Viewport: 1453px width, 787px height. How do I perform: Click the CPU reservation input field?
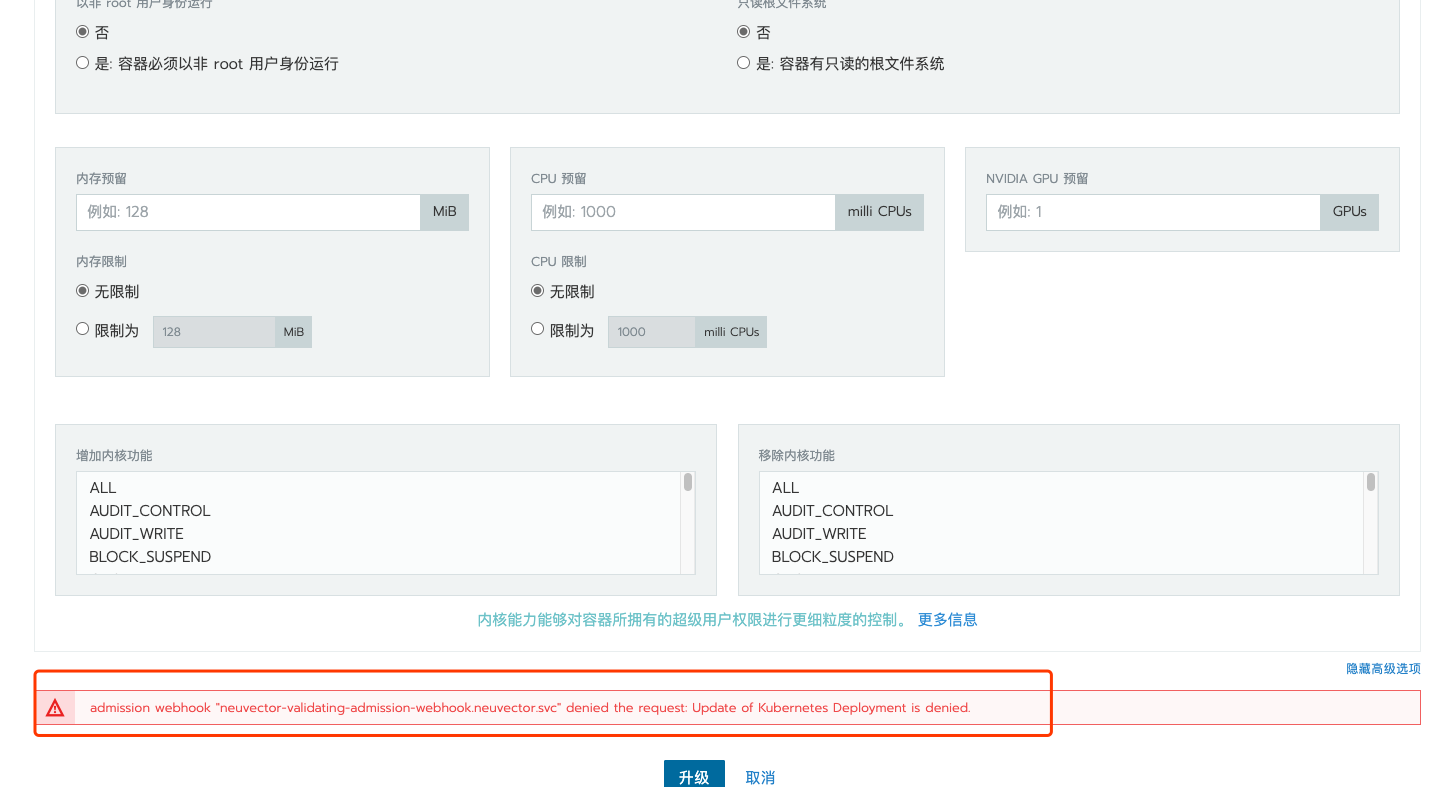[x=683, y=212]
